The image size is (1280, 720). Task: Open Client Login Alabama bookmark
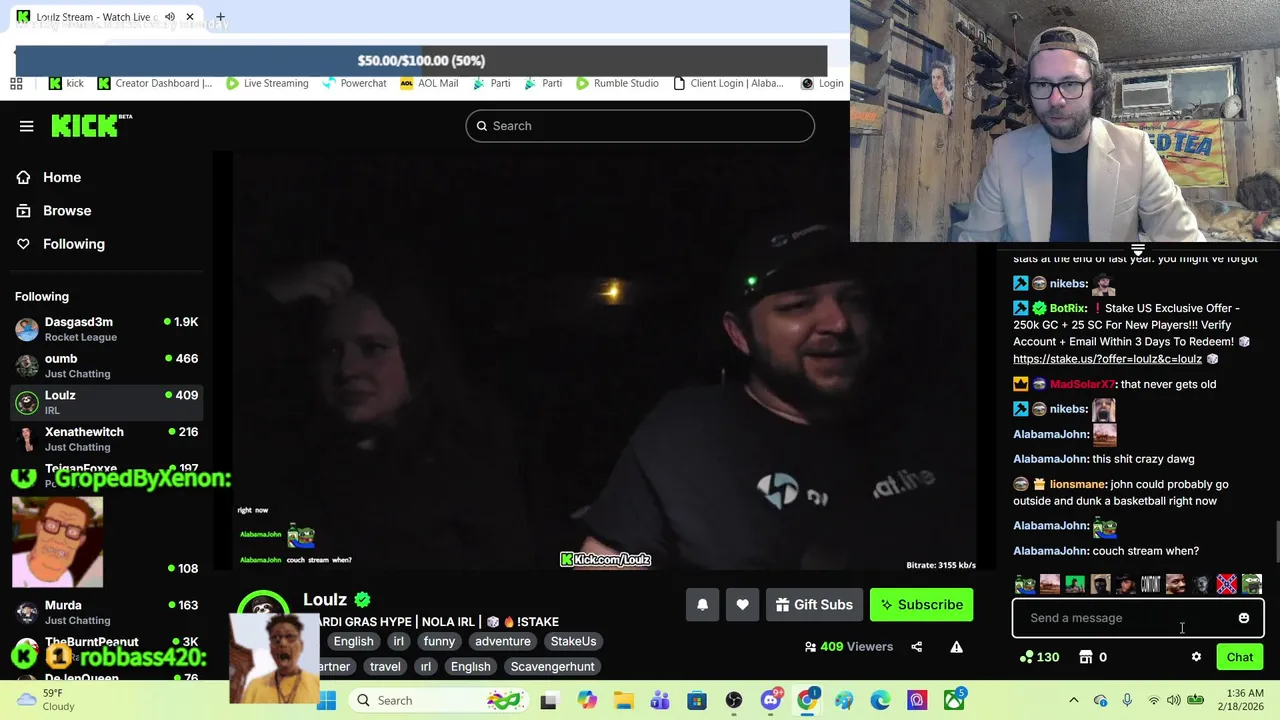tap(728, 84)
